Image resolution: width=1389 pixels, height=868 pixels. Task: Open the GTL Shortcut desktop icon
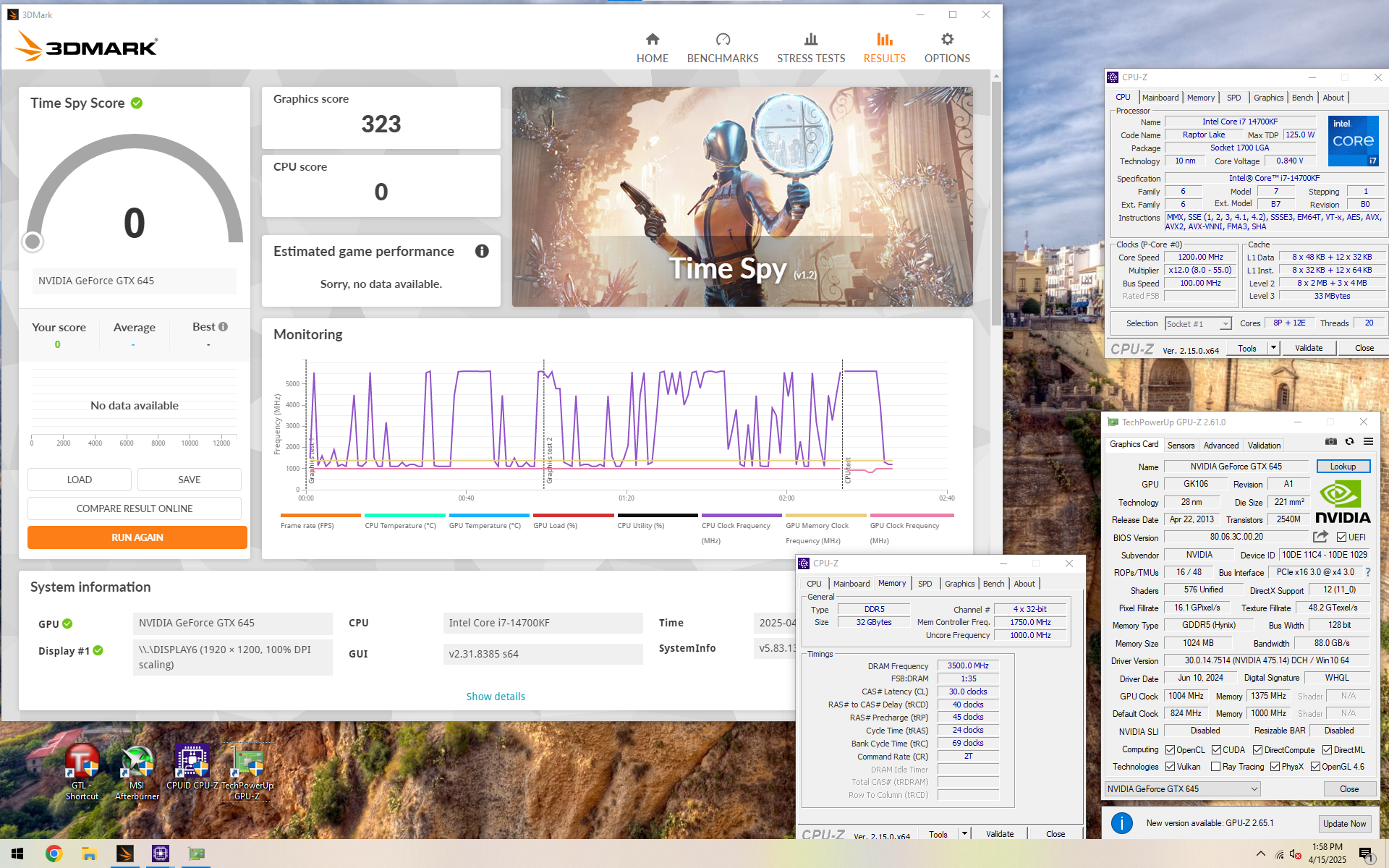click(x=82, y=773)
